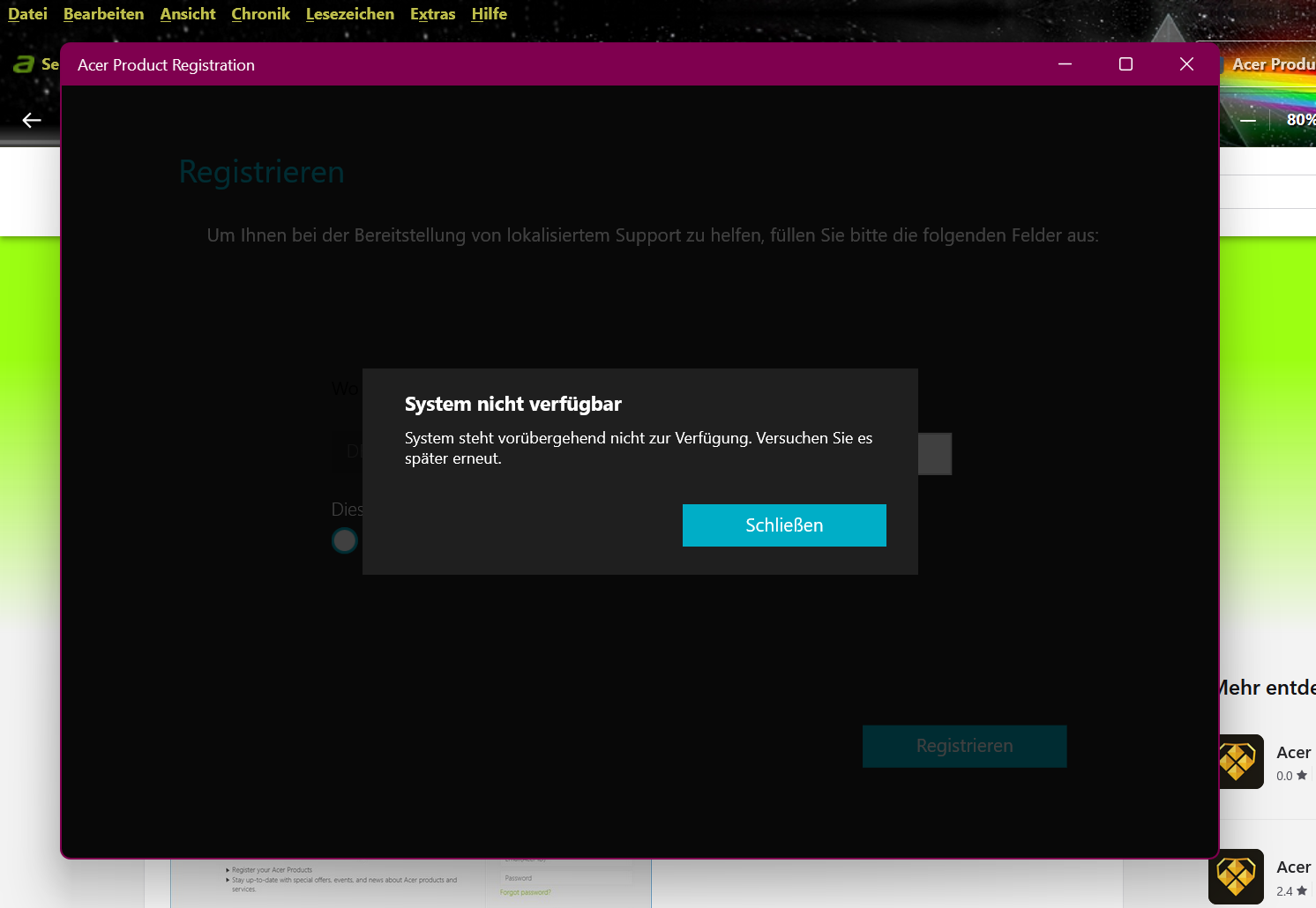Select the dimmed radio button under Dies
Image resolution: width=1316 pixels, height=908 pixels.
coord(345,540)
